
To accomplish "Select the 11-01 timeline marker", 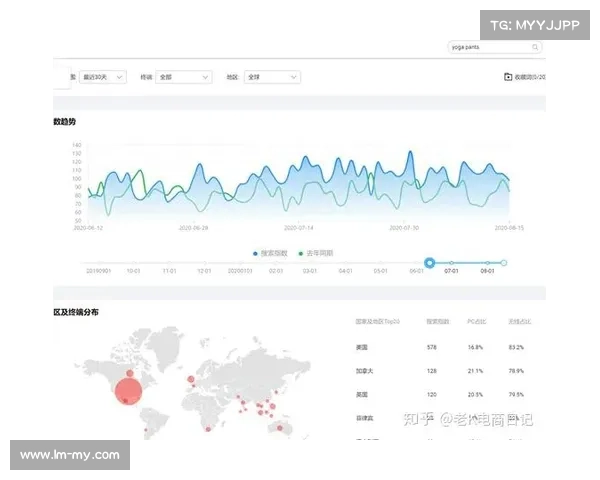I will tap(170, 271).
